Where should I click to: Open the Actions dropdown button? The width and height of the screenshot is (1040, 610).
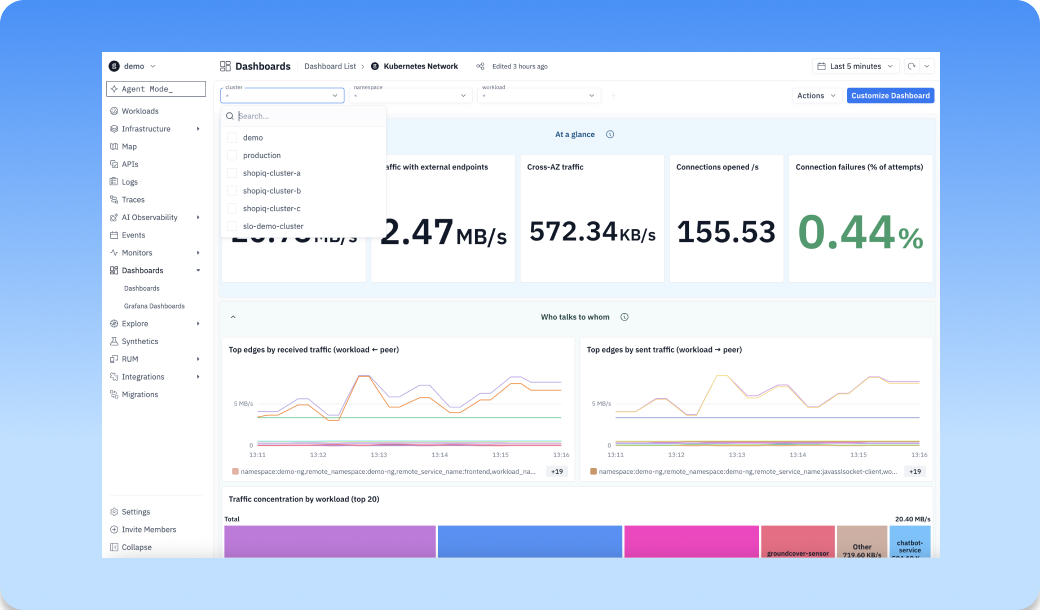pos(816,95)
